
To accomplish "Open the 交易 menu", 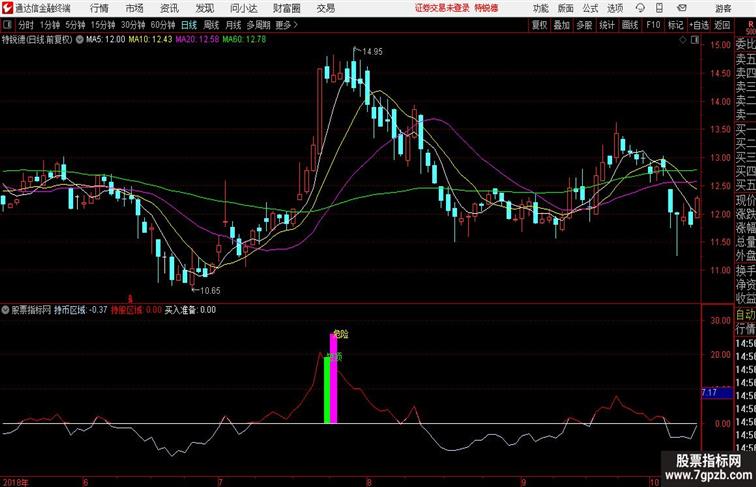I will pyautogui.click(x=326, y=8).
